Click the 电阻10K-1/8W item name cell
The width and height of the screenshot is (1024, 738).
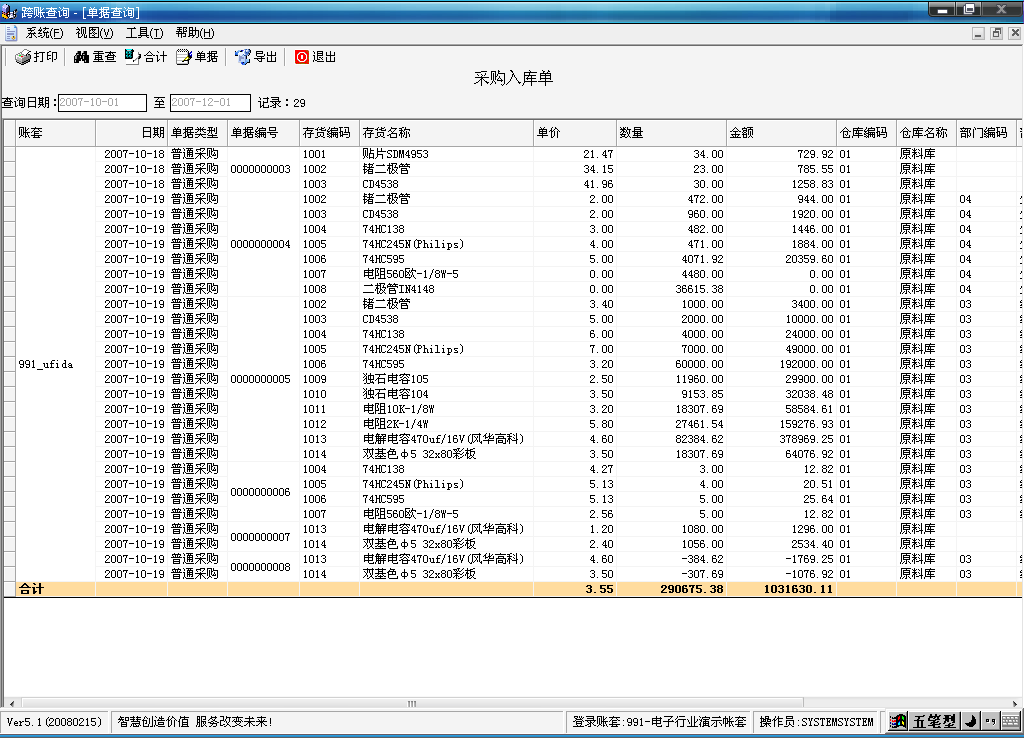coord(446,409)
